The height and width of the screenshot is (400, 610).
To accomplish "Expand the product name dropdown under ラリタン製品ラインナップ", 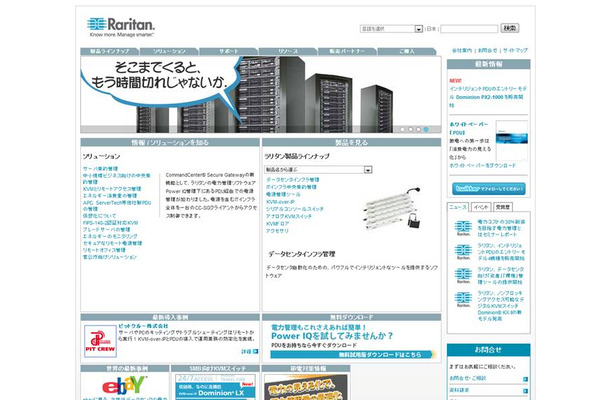I will (318, 170).
